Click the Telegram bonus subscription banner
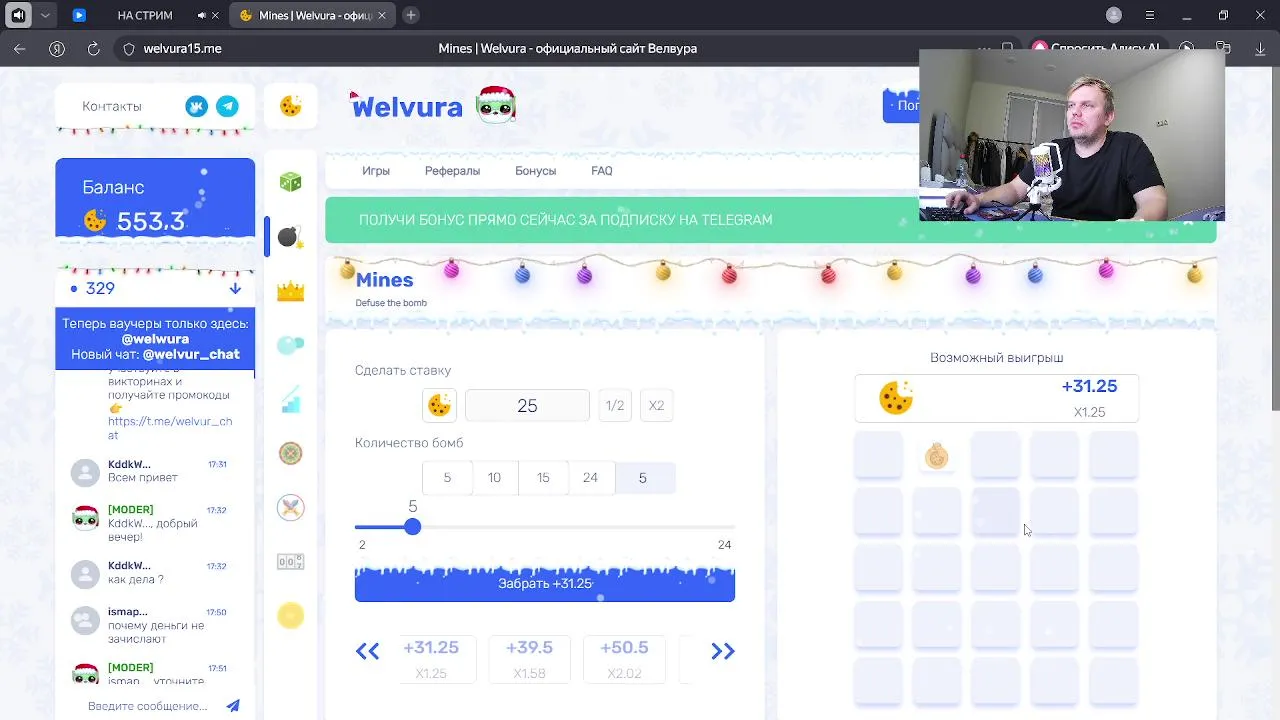1280x720 pixels. click(770, 220)
